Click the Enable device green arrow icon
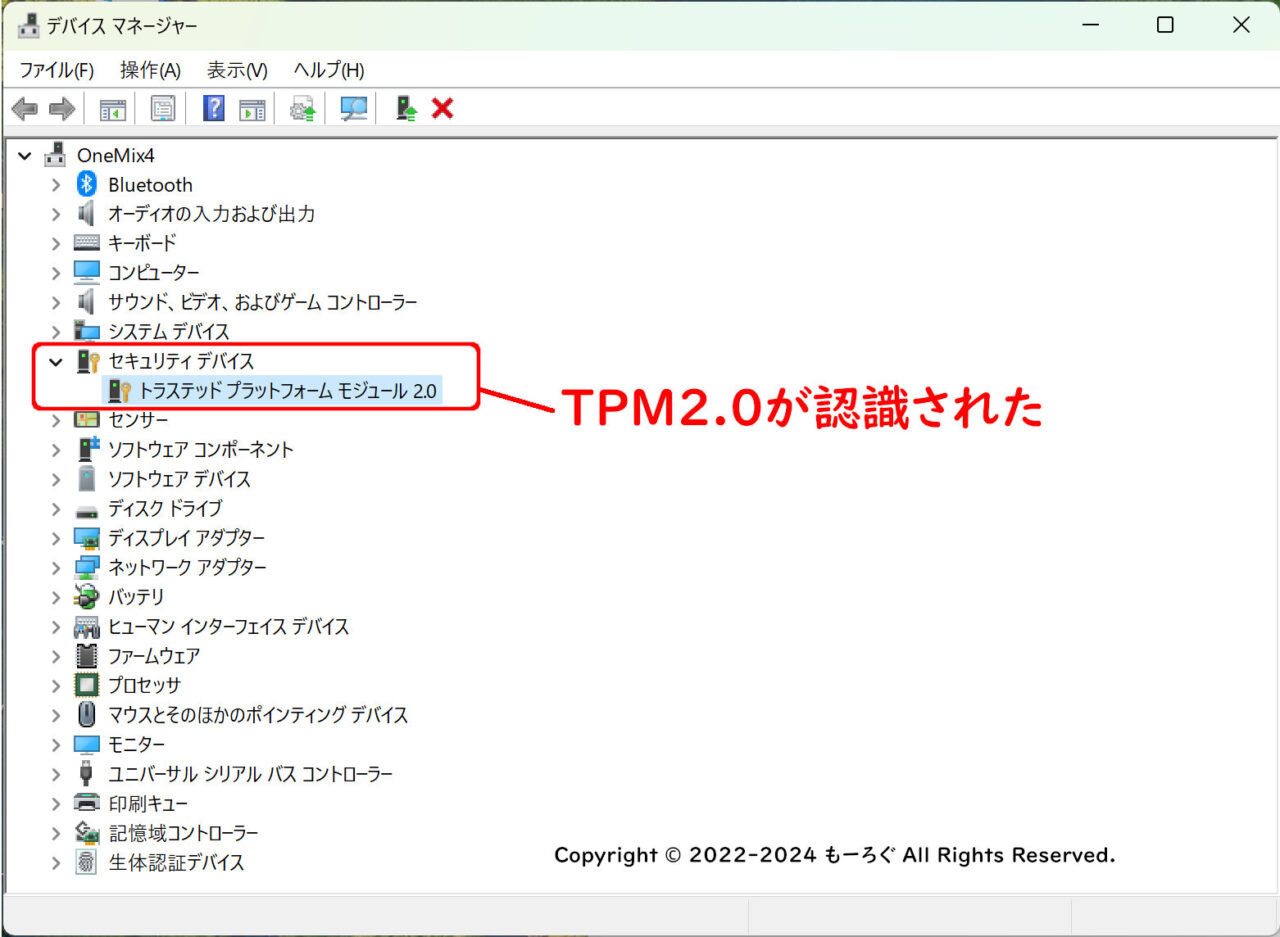The height and width of the screenshot is (937, 1280). [406, 108]
